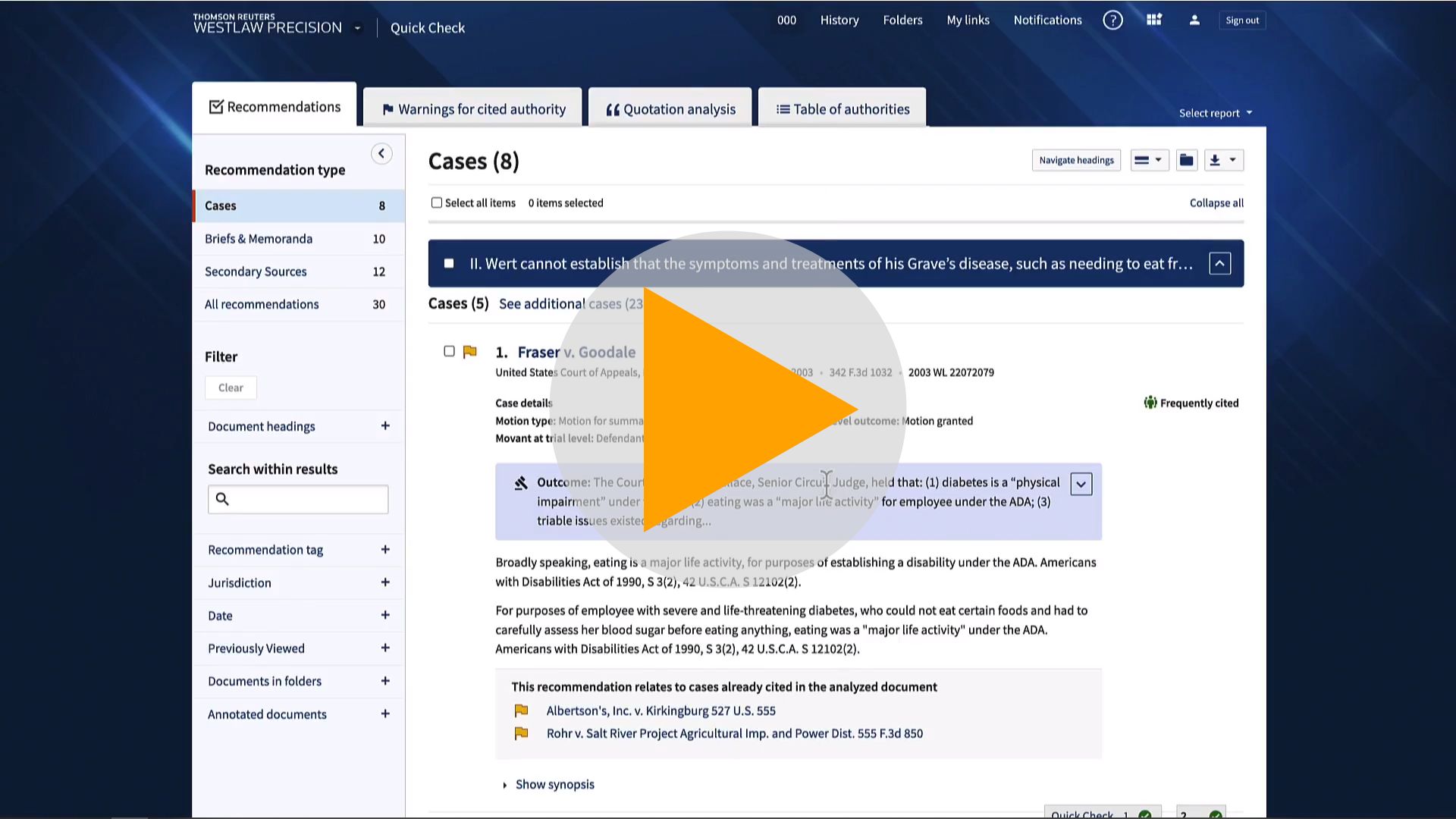Click the Search within results input field
This screenshot has width=1456, height=819.
(x=298, y=499)
